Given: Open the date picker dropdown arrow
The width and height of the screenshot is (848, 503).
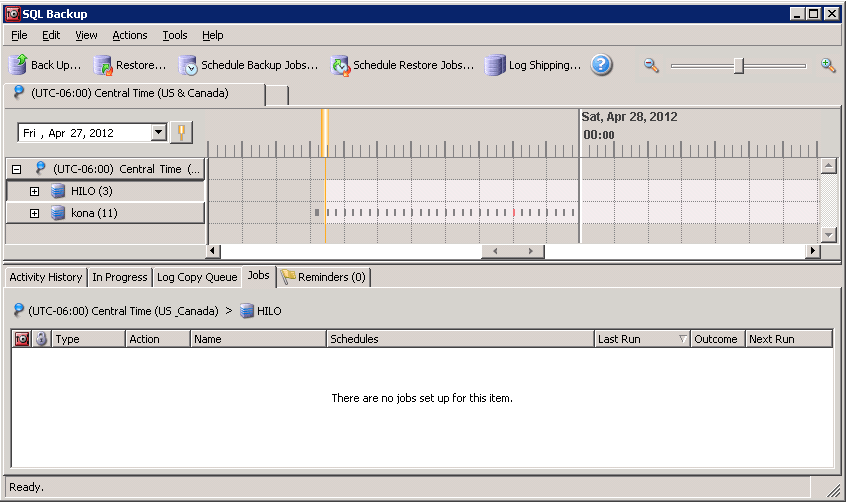Looking at the screenshot, I should coord(158,133).
